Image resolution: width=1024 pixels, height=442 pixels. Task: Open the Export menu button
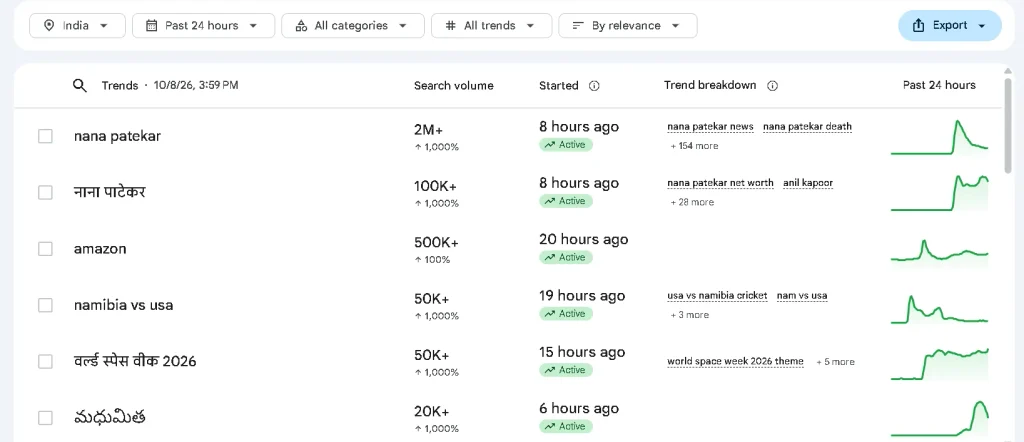click(x=950, y=25)
